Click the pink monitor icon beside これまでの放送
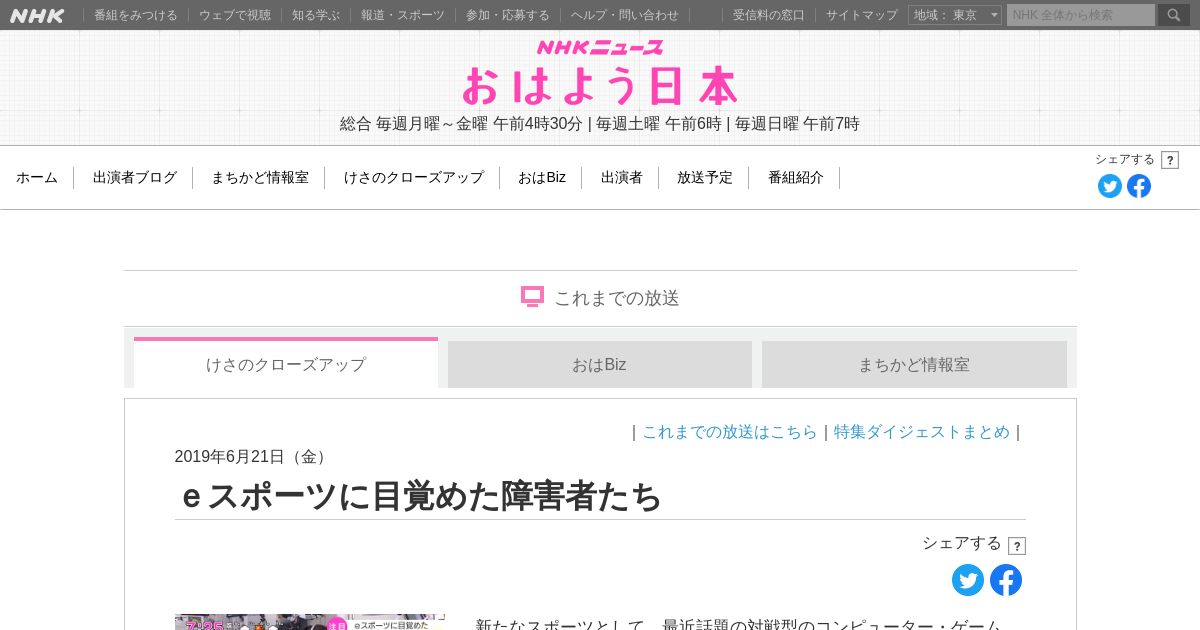1200x630 pixels. point(532,297)
